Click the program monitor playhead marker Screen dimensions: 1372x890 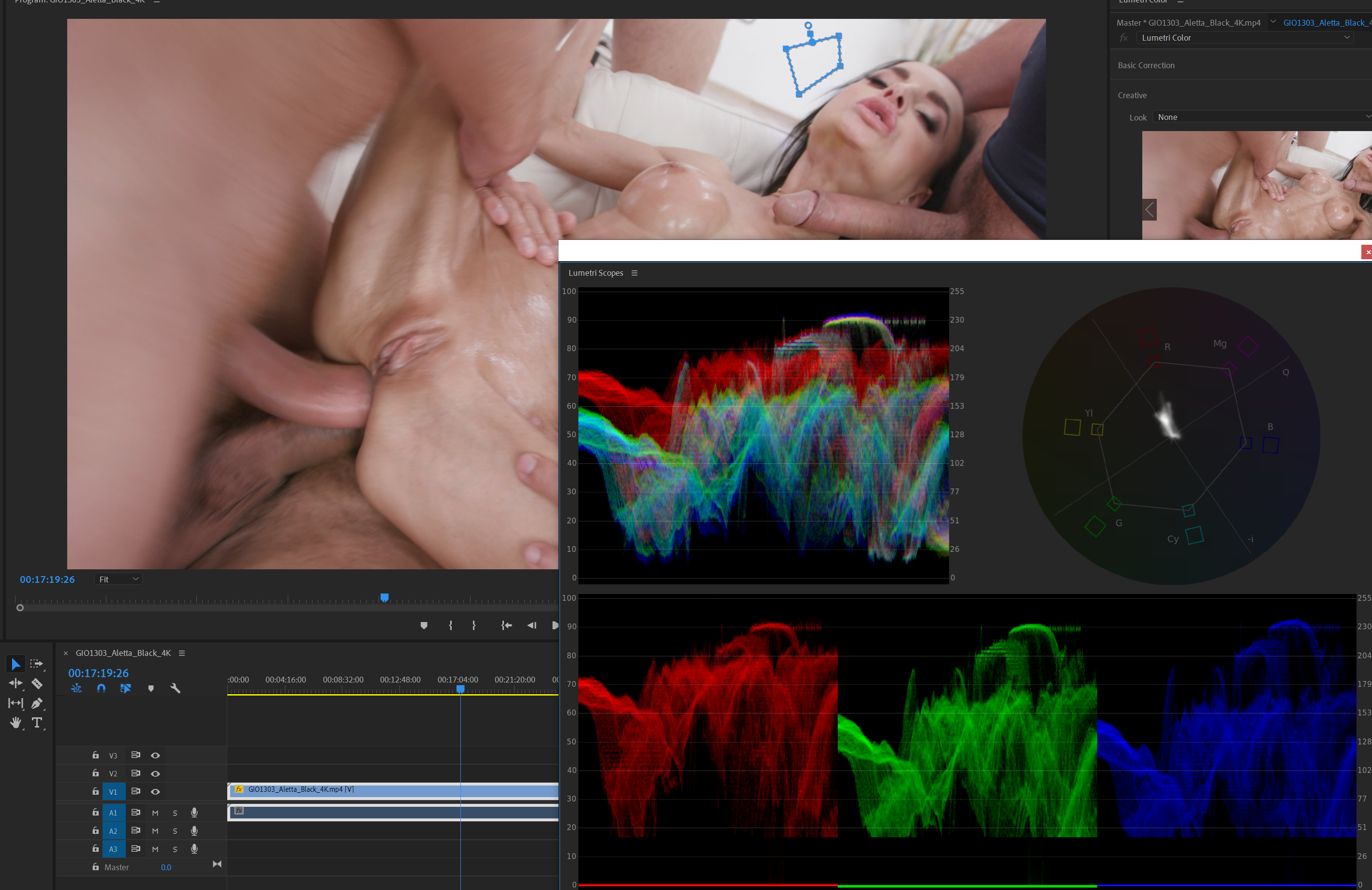[384, 597]
